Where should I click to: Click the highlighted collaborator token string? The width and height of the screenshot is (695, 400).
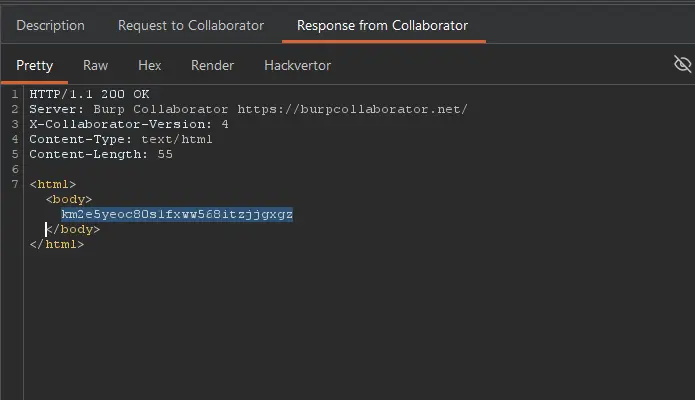[176, 215]
